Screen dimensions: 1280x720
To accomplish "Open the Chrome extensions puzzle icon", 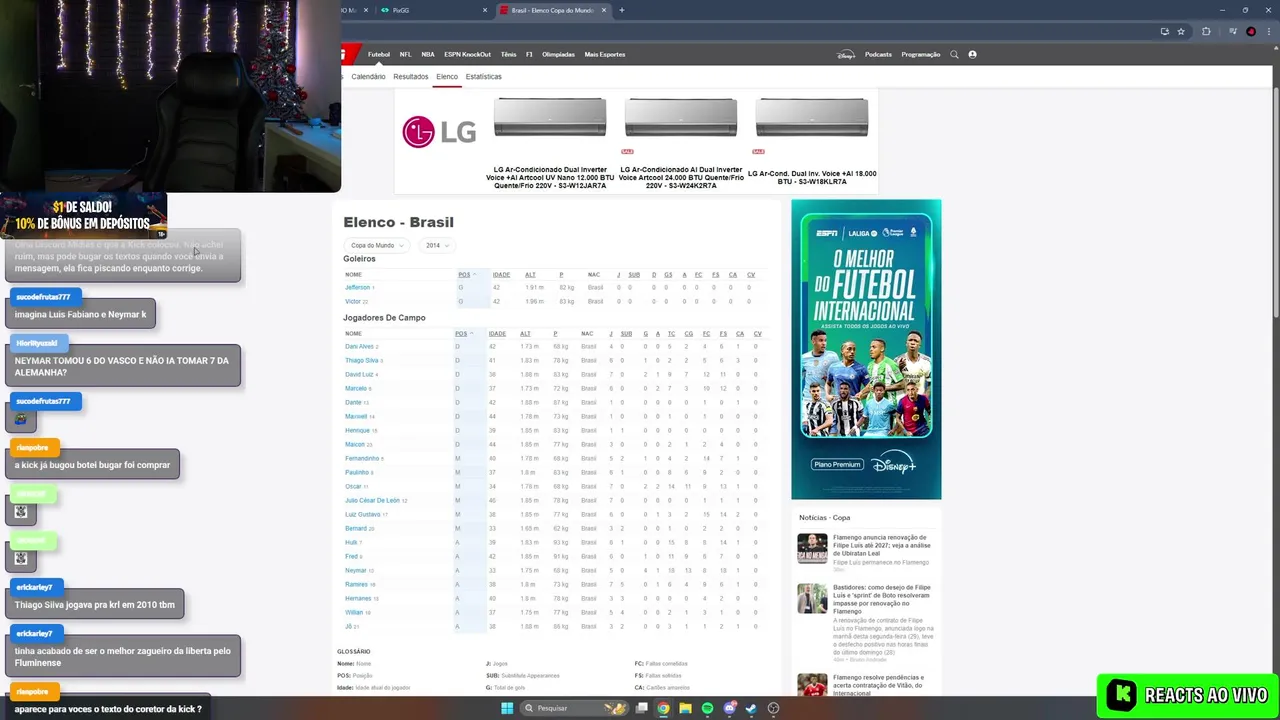I will coord(1206,31).
